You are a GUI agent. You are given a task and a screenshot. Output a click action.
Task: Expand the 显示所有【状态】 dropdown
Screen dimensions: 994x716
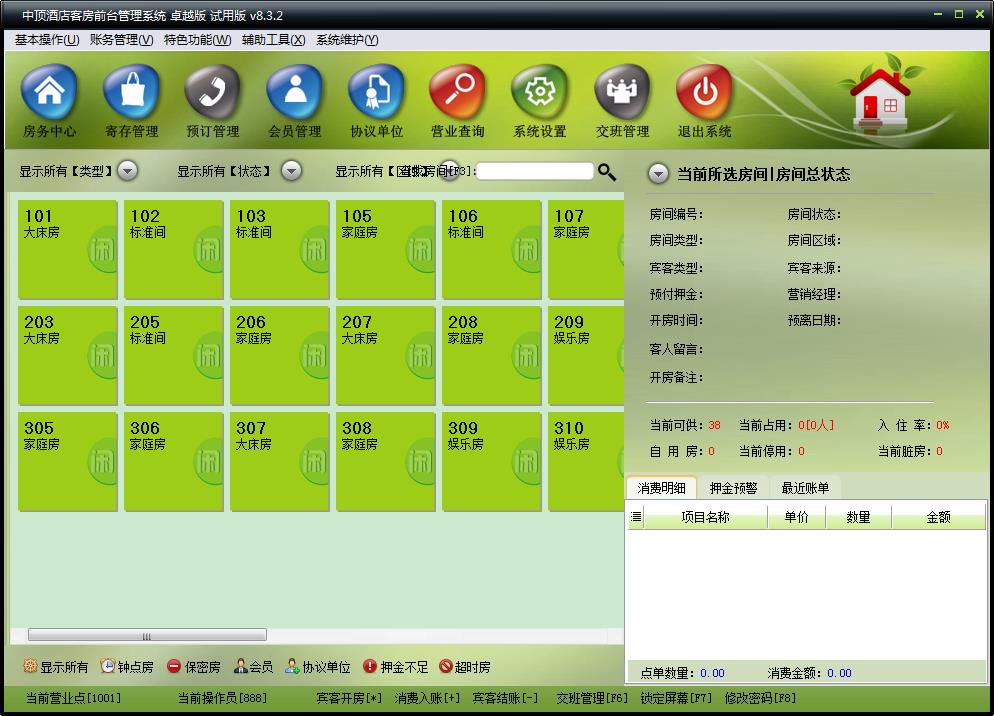coord(292,171)
